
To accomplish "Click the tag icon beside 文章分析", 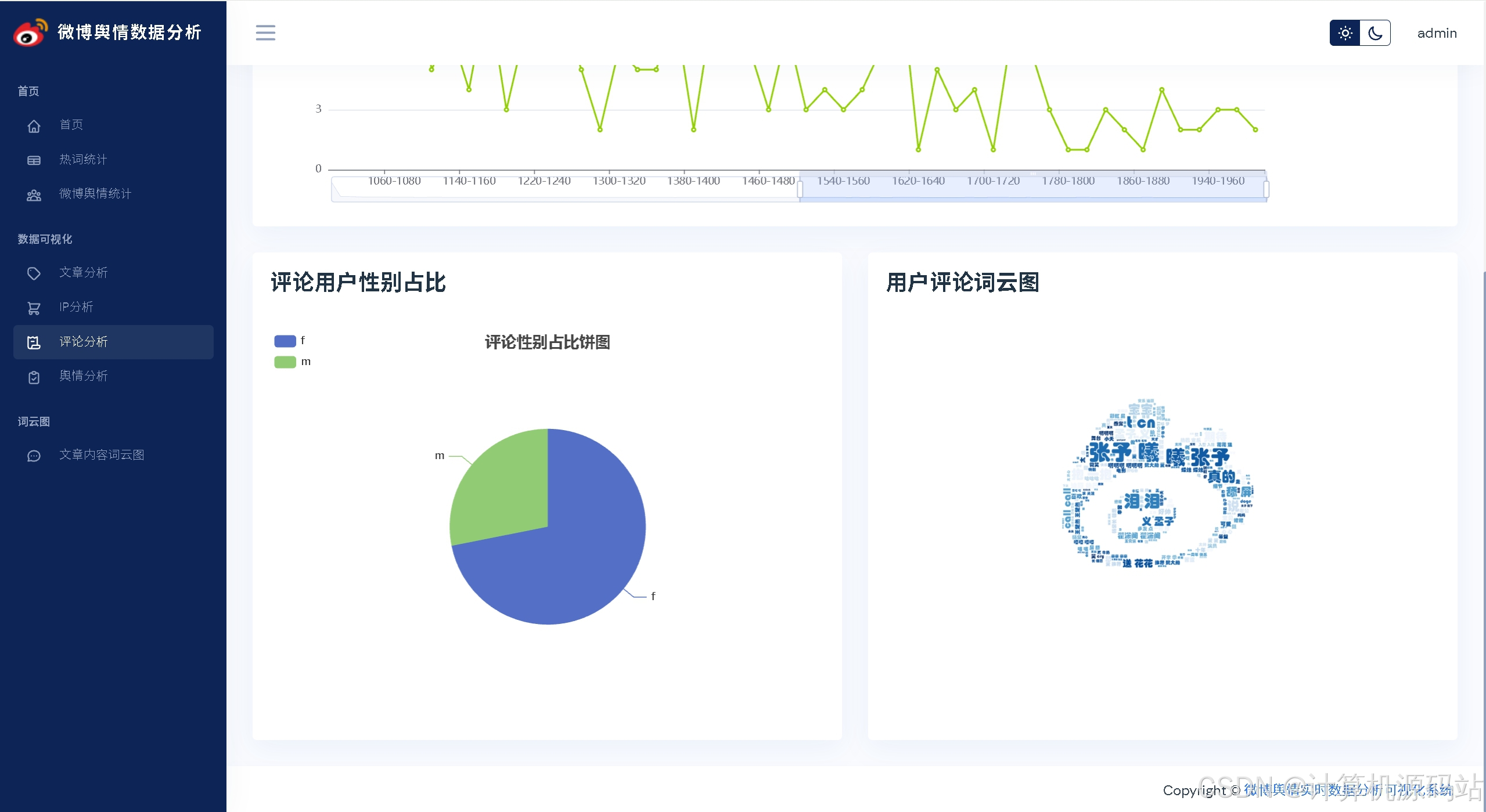I will pyautogui.click(x=34, y=273).
